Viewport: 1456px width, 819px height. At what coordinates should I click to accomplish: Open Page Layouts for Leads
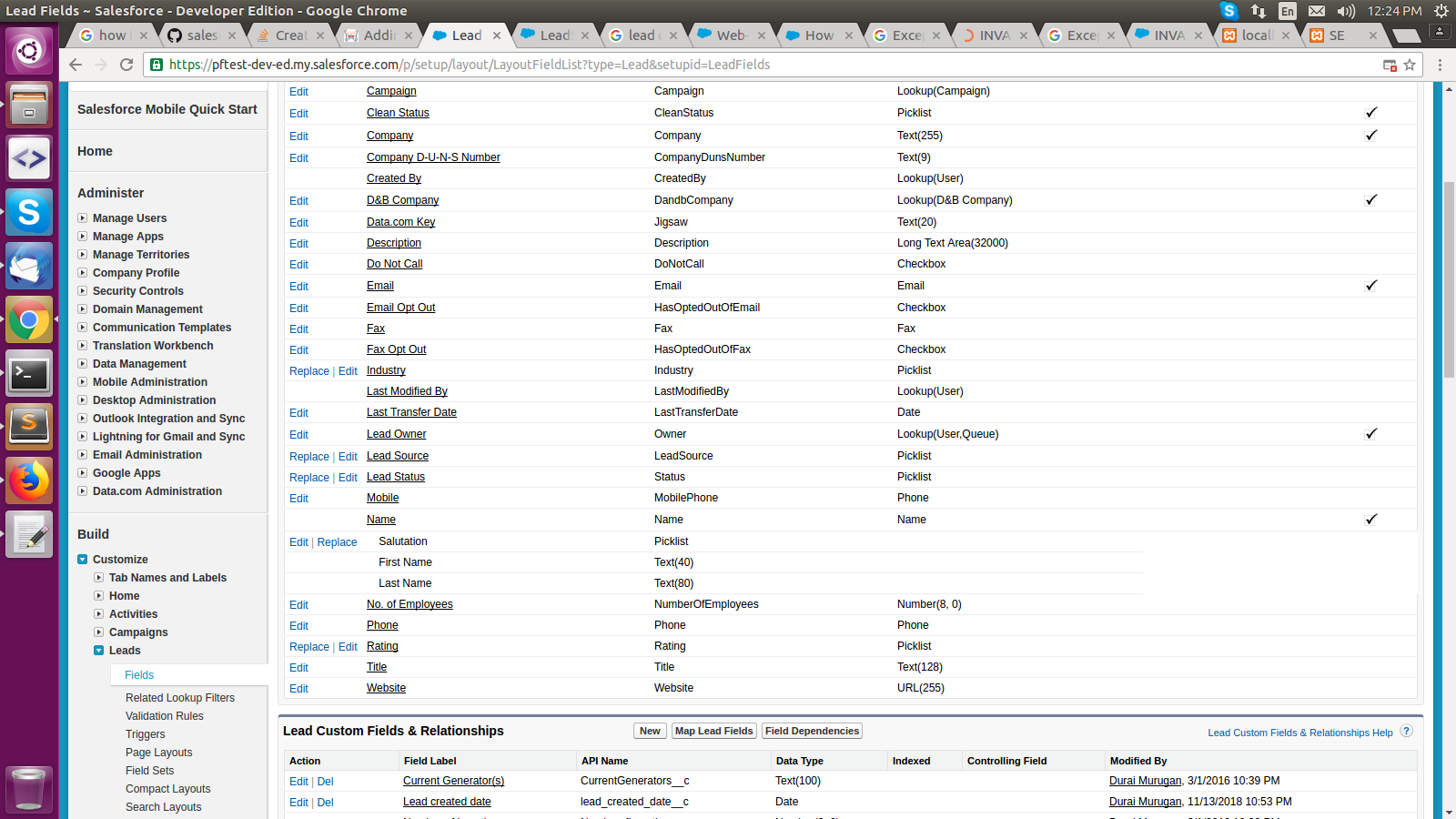point(159,753)
